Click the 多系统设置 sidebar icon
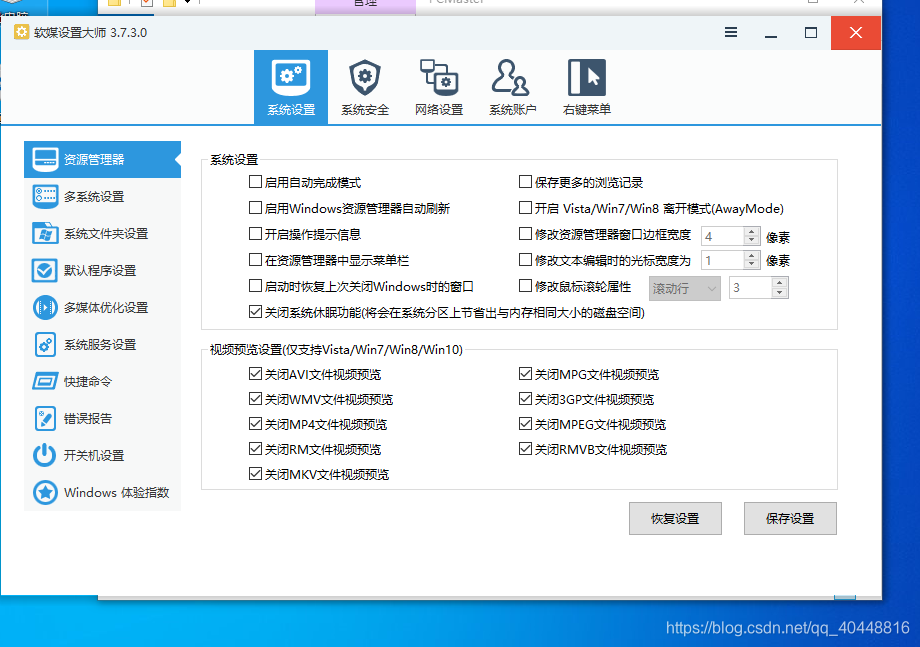 pos(45,197)
